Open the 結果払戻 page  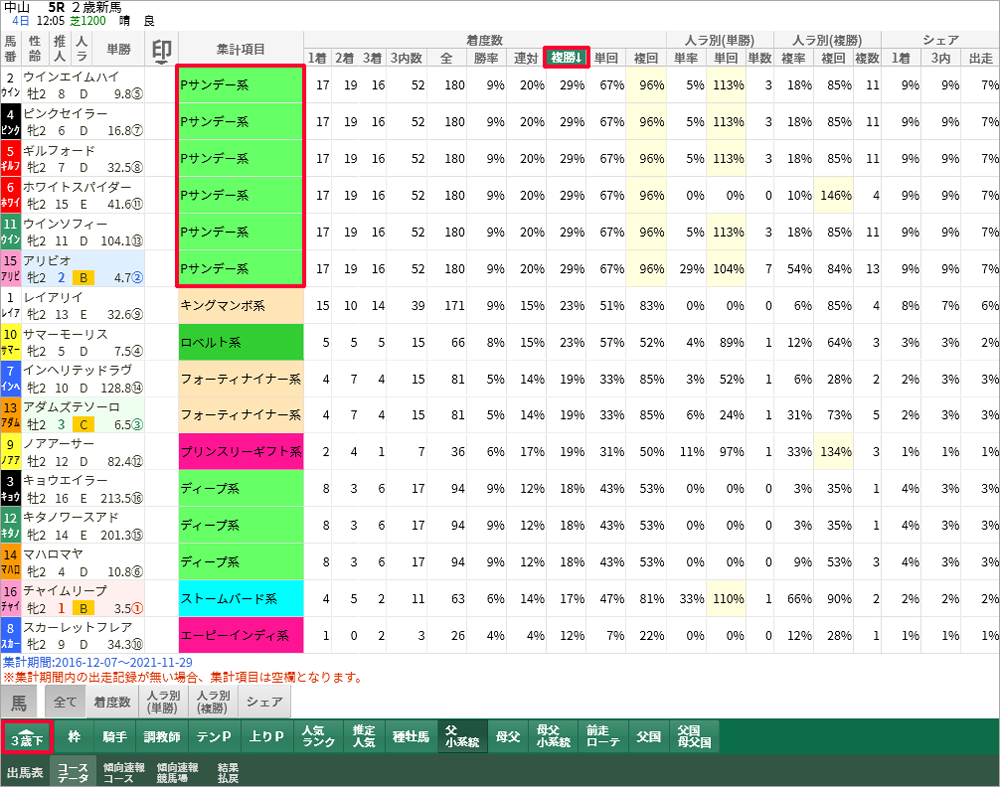228,772
